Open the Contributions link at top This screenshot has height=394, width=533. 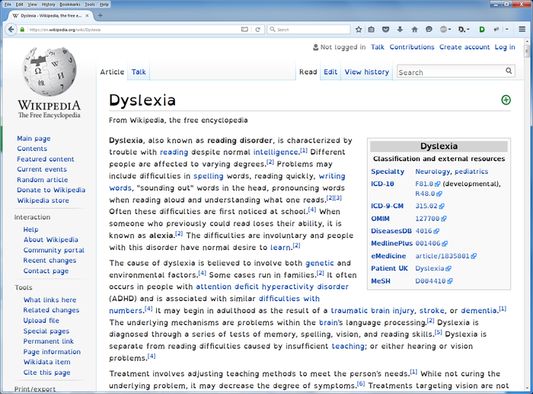coord(412,47)
